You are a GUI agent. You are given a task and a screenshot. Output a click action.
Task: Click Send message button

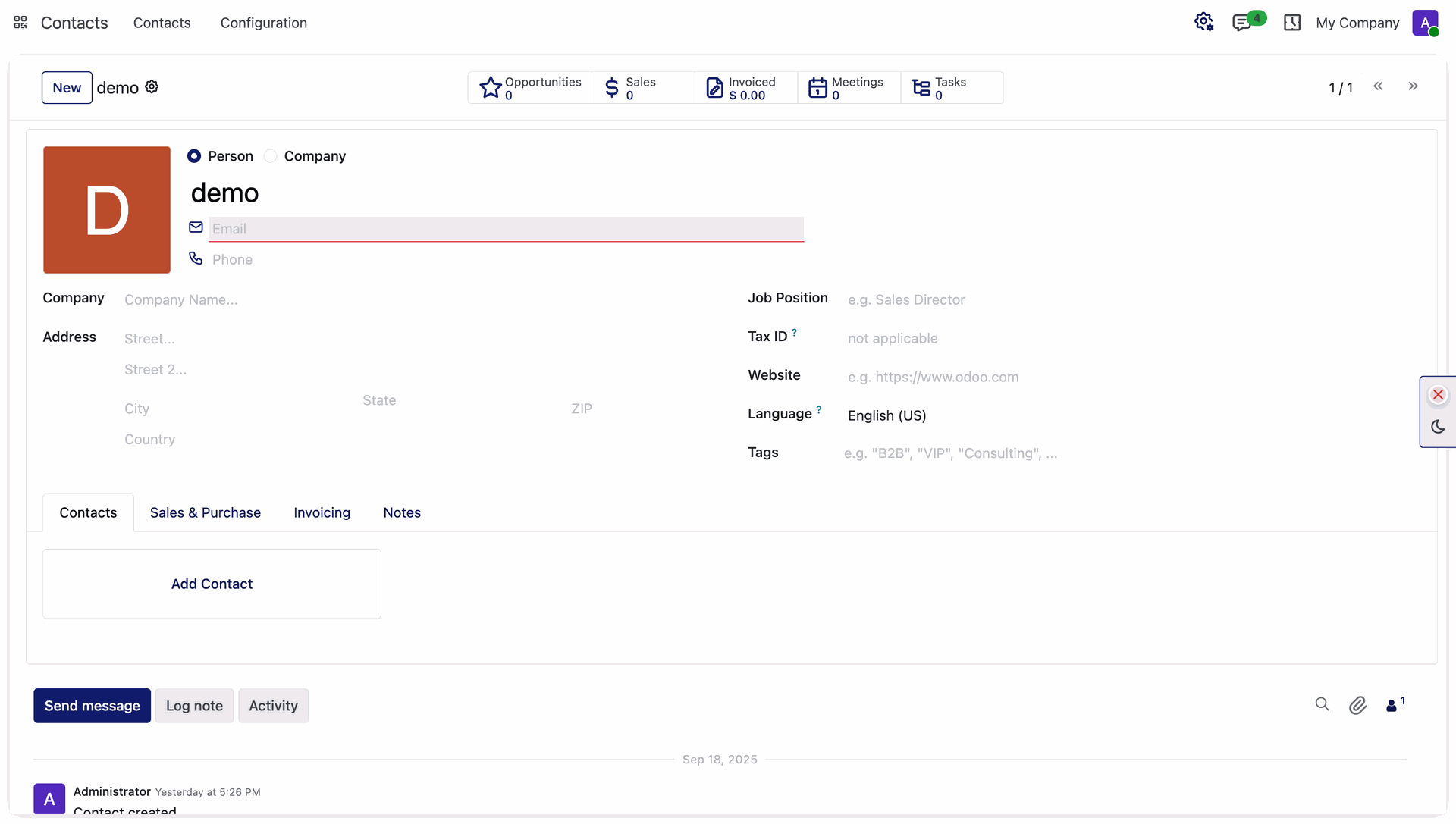pos(93,706)
